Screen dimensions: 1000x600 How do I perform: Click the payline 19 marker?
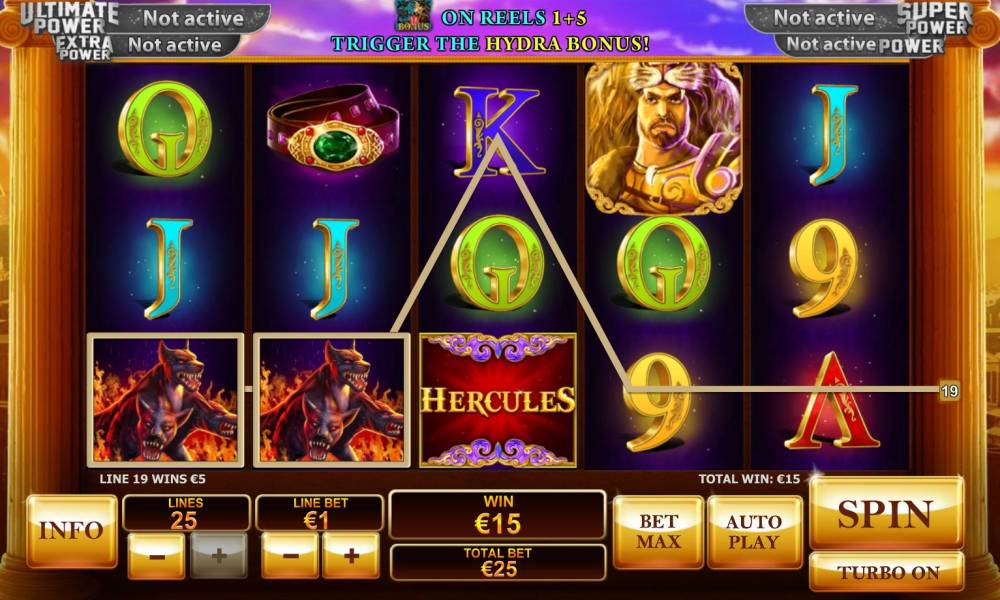pyautogui.click(x=950, y=391)
